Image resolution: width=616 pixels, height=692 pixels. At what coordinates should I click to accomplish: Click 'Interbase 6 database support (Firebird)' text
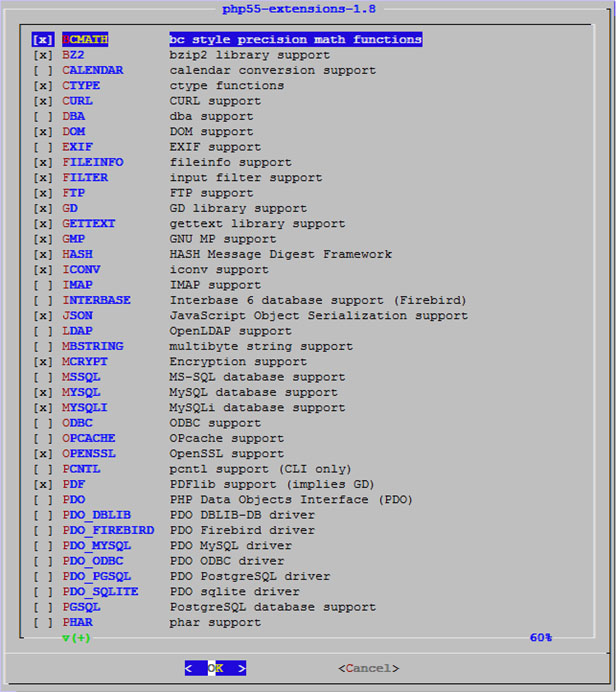318,300
